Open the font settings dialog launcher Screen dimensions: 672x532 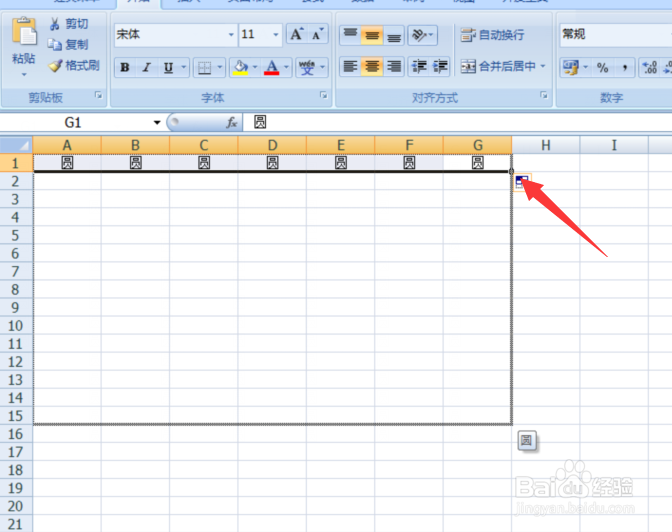(x=324, y=95)
